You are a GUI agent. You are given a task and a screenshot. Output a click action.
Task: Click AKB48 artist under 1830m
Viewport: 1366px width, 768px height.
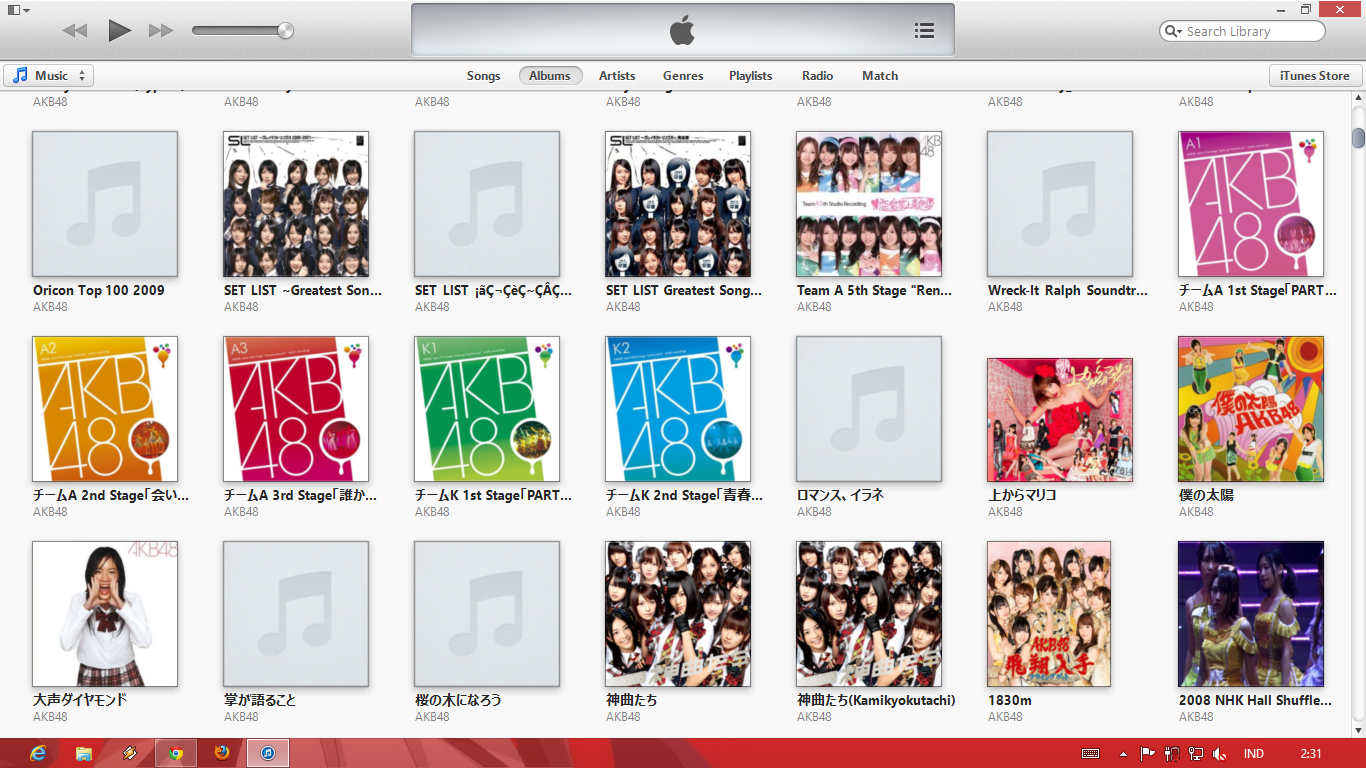click(x=1005, y=717)
